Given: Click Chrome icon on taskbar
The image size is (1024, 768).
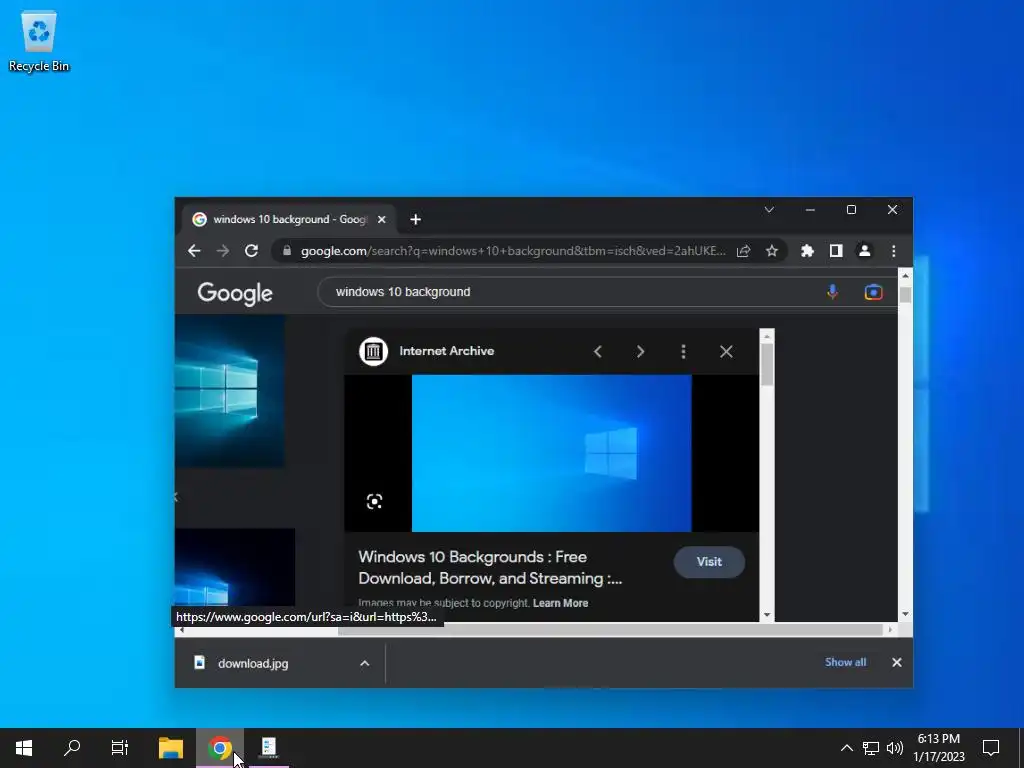Looking at the screenshot, I should 220,748.
